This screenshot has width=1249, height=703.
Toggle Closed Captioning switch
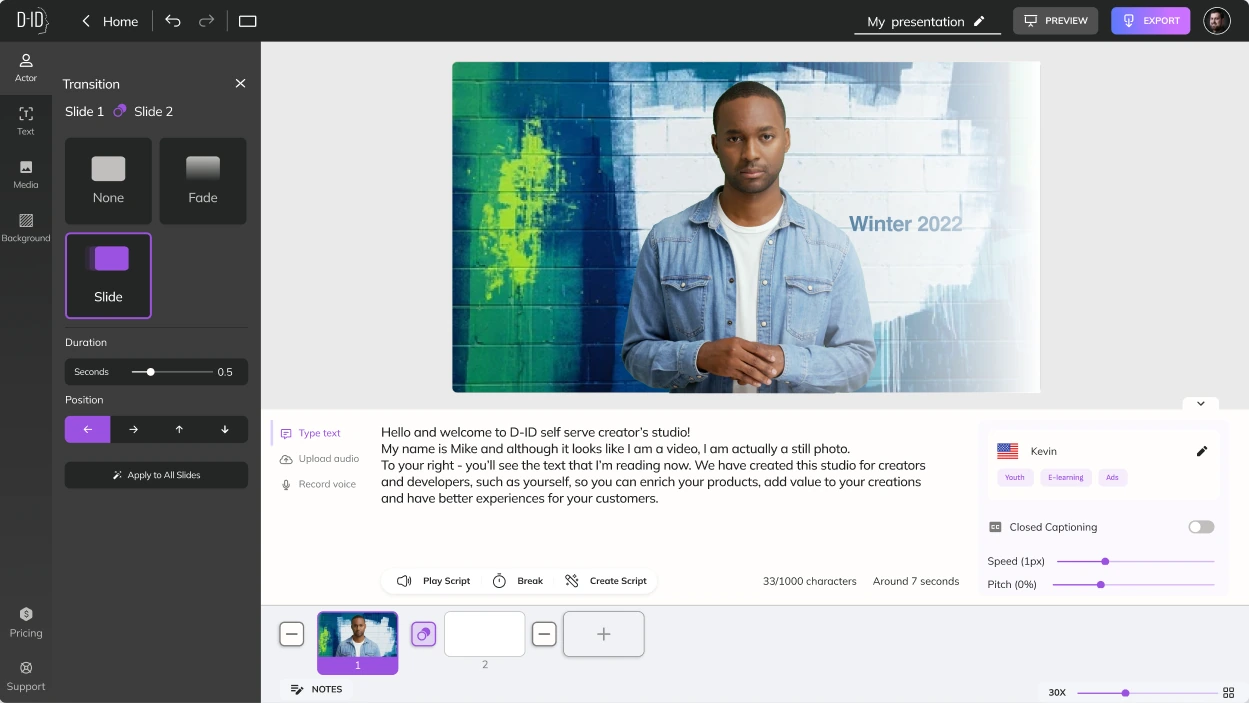[1201, 527]
